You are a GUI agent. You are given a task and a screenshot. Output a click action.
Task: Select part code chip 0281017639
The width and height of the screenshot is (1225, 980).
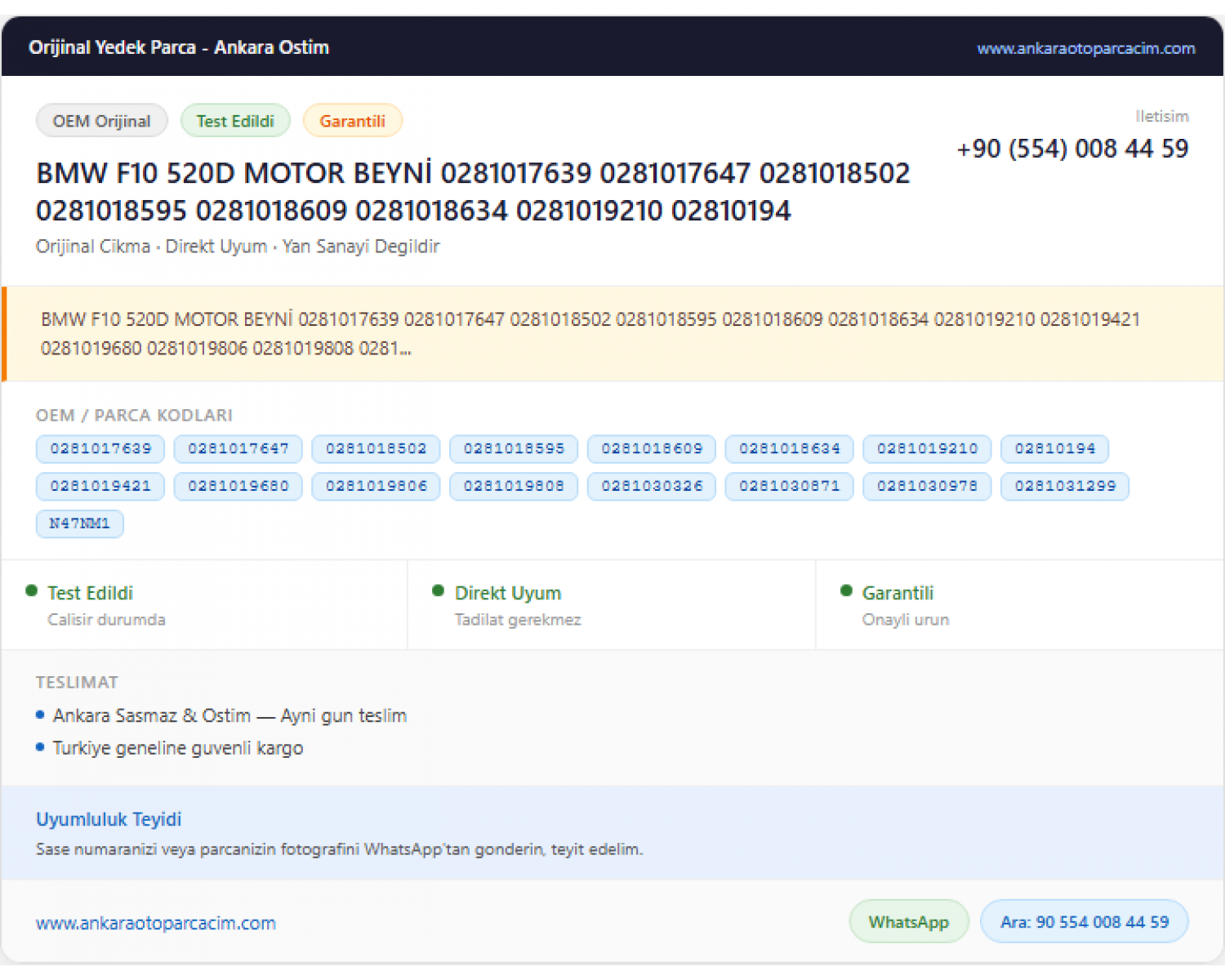(x=100, y=448)
